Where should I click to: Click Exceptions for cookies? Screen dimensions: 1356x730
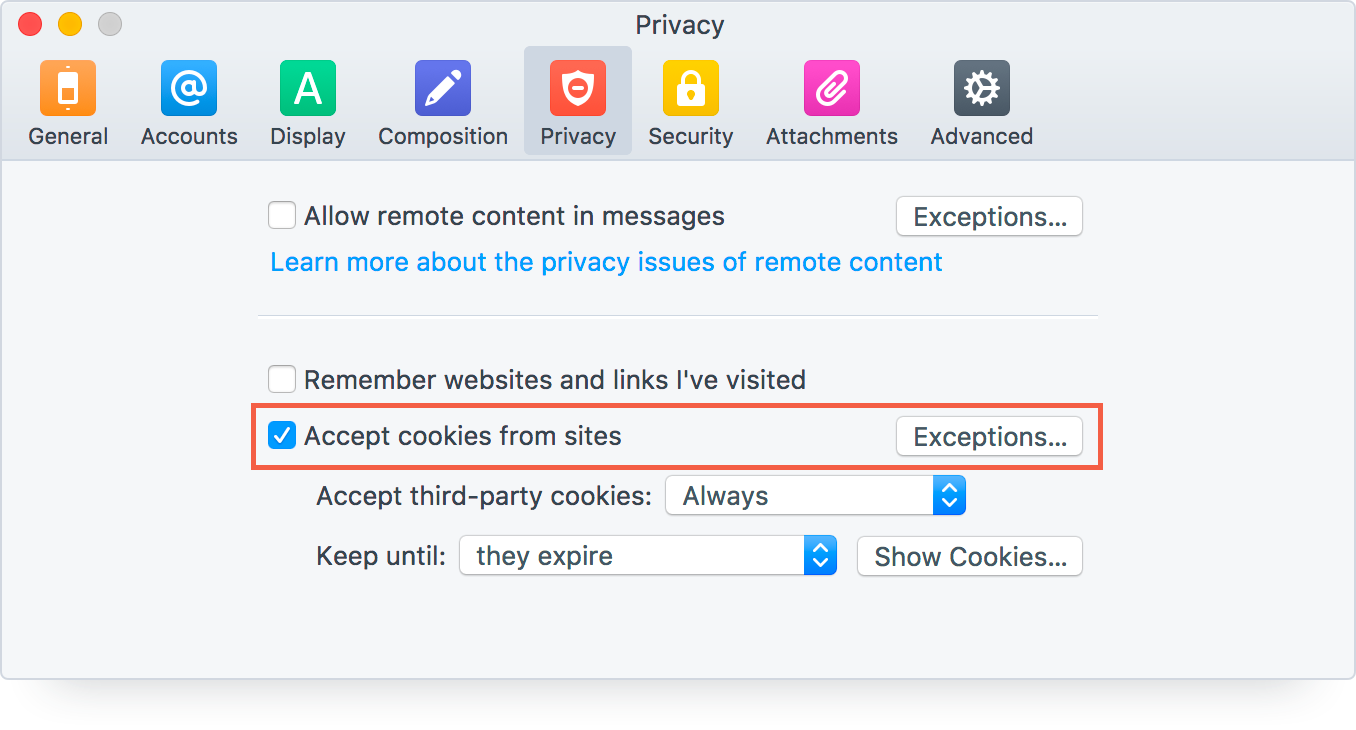pyautogui.click(x=988, y=436)
